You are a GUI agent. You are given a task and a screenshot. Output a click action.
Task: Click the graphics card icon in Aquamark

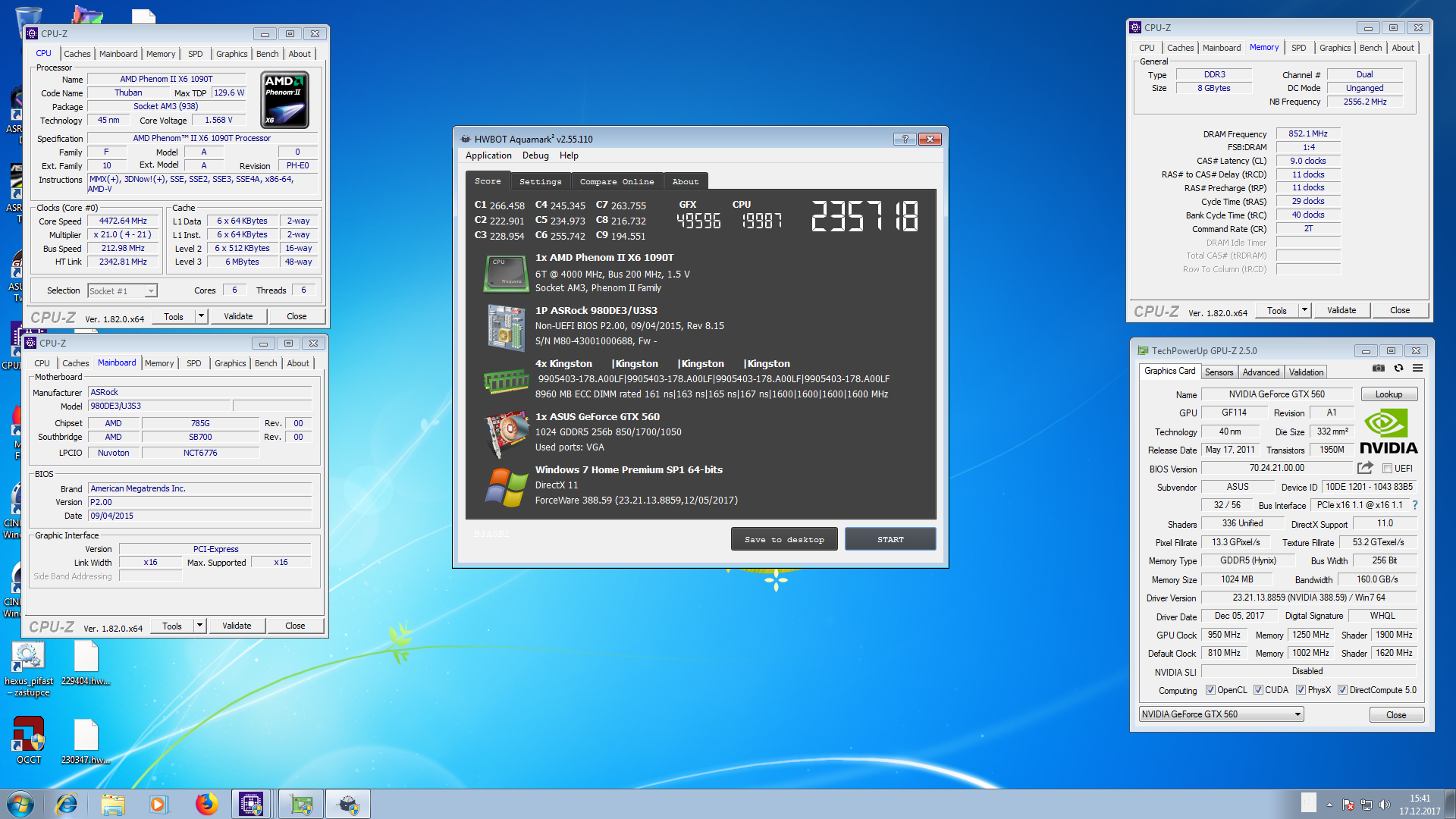506,434
